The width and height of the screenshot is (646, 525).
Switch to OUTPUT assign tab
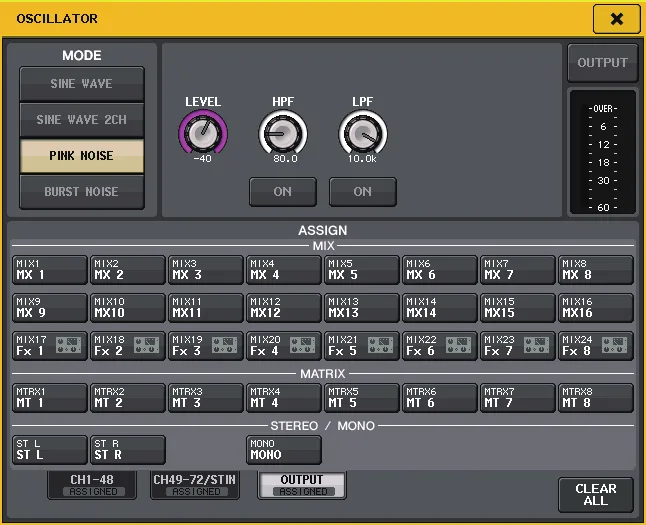[302, 485]
